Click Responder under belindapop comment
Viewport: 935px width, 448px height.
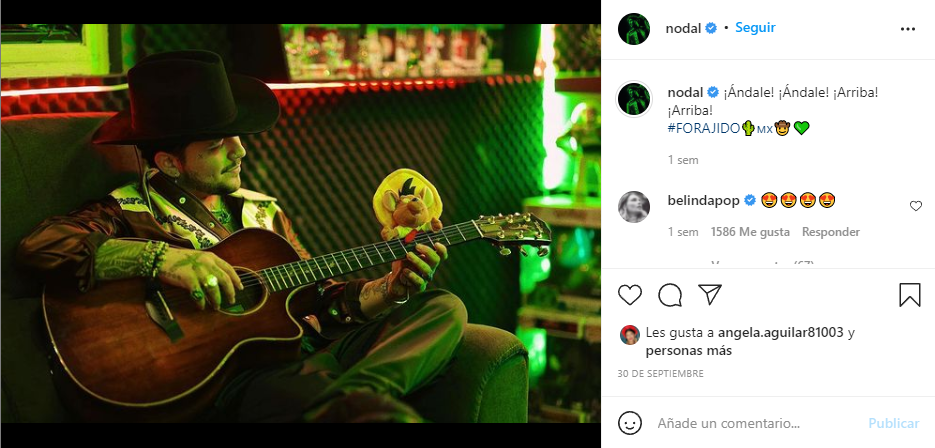point(831,232)
